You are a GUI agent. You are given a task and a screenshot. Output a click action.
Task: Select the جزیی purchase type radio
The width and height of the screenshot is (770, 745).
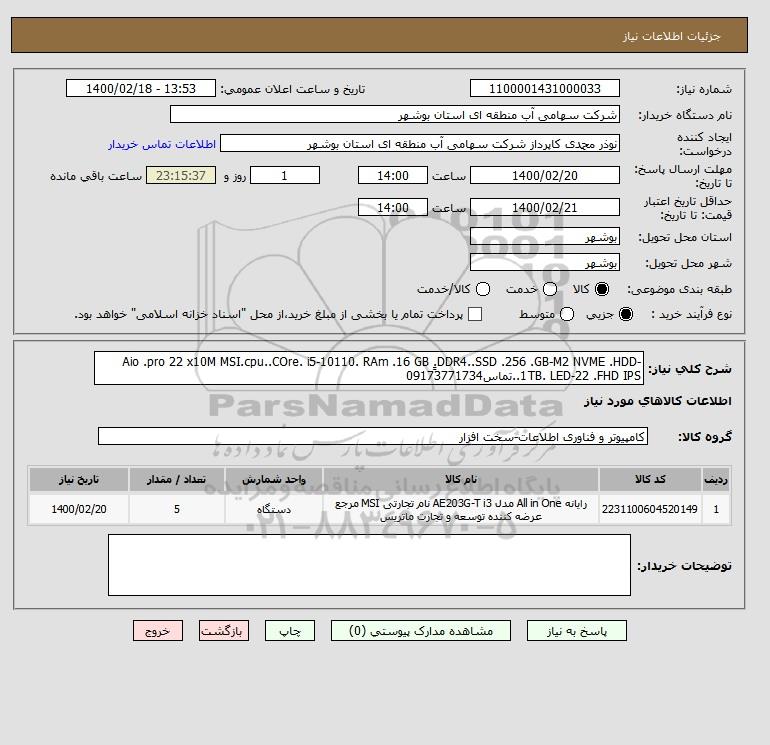tap(626, 314)
